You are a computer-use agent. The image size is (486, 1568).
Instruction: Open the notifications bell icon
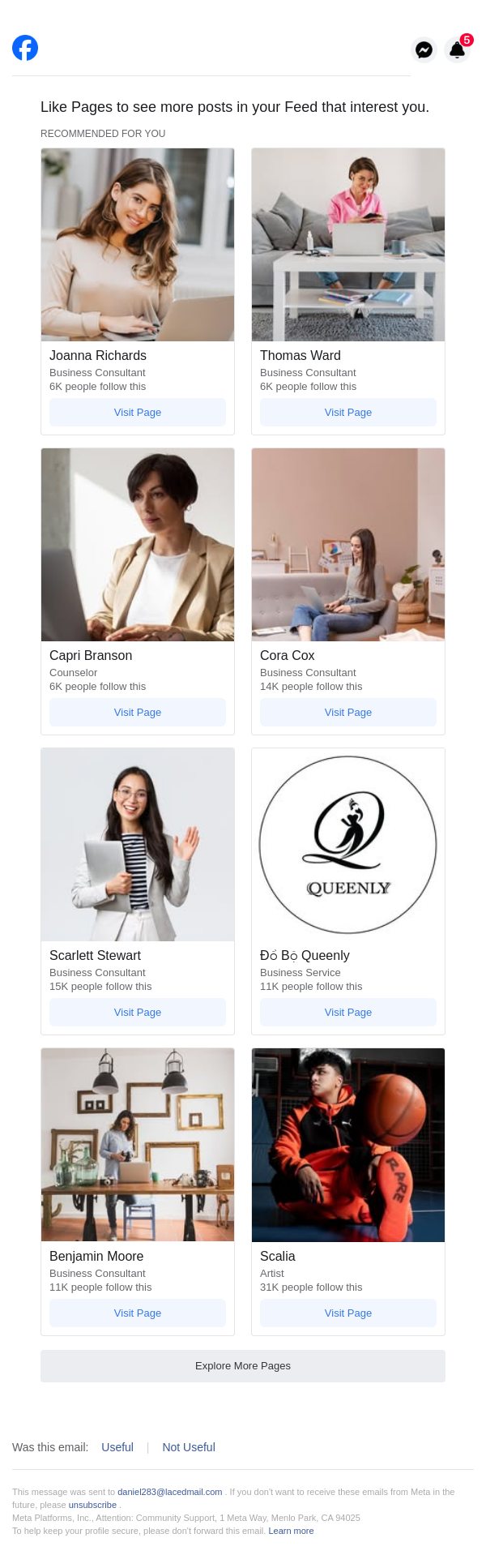pyautogui.click(x=458, y=50)
